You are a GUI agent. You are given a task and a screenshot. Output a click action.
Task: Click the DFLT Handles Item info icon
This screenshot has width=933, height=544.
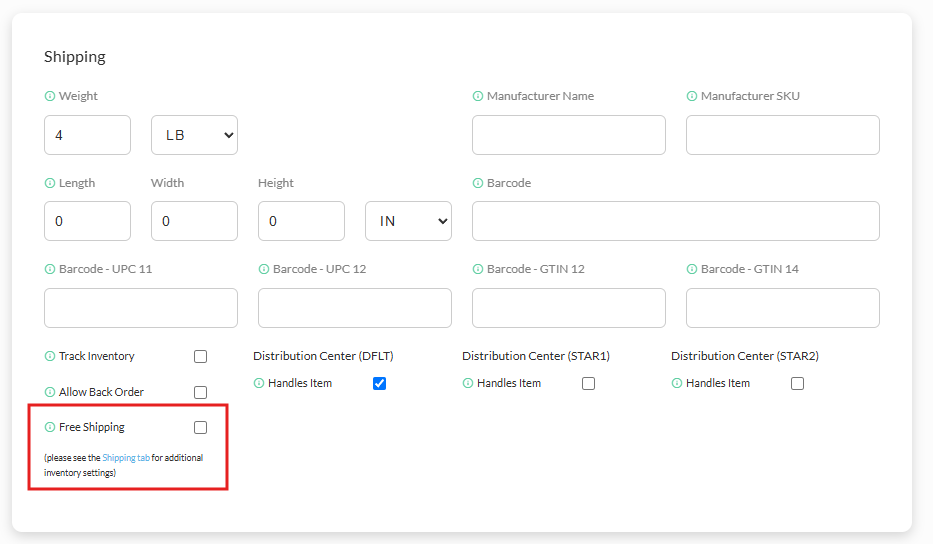(259, 383)
